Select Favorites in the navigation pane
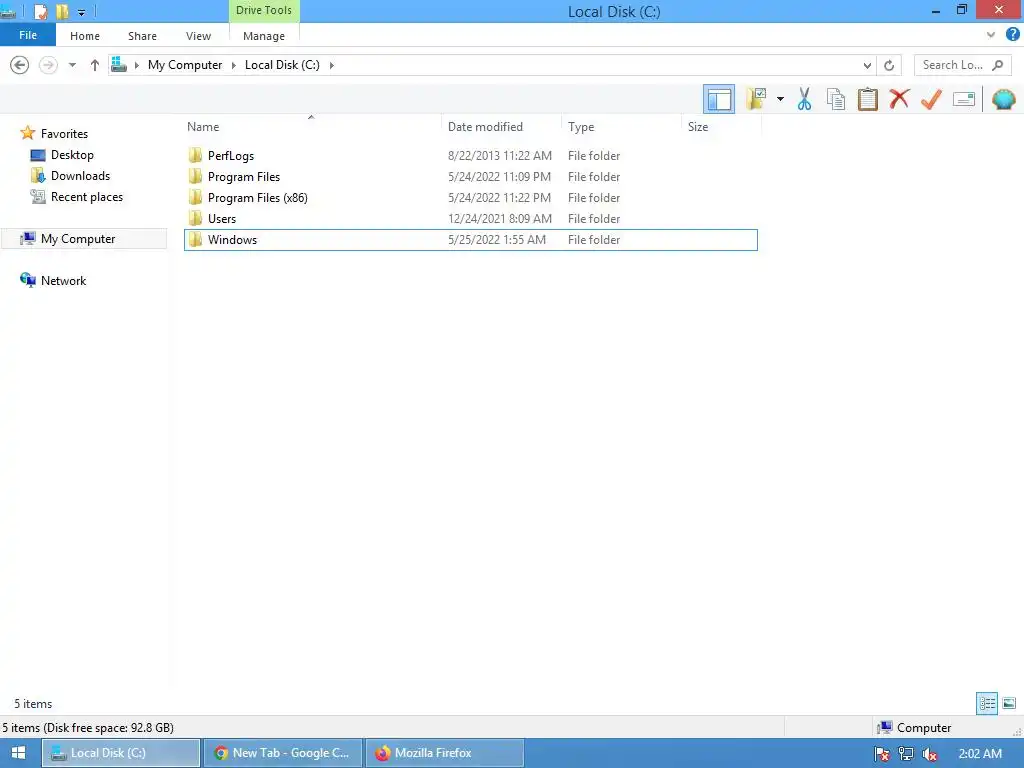The height and width of the screenshot is (768, 1024). pyautogui.click(x=64, y=133)
